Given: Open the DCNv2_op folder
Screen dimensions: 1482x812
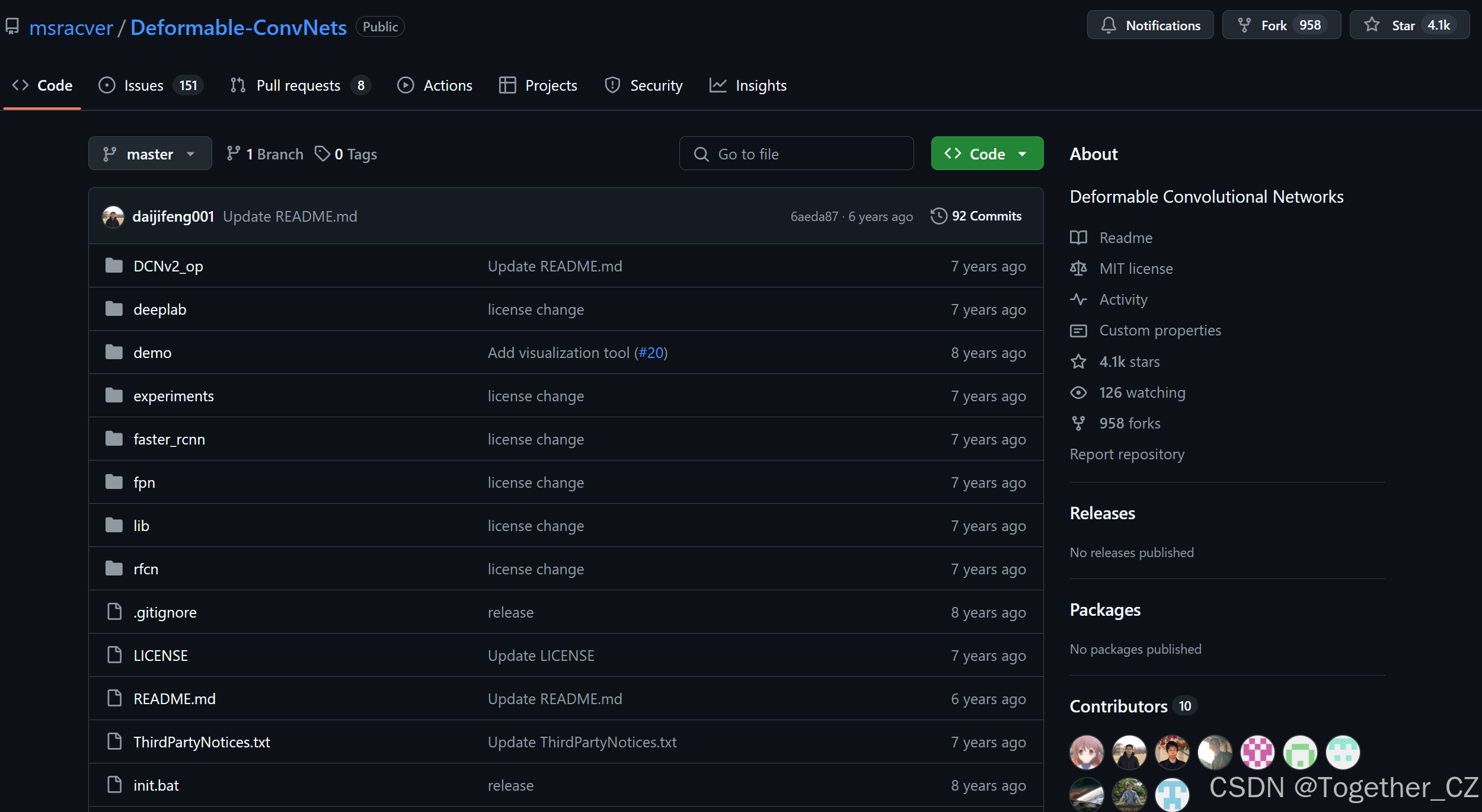Looking at the screenshot, I should tap(168, 266).
